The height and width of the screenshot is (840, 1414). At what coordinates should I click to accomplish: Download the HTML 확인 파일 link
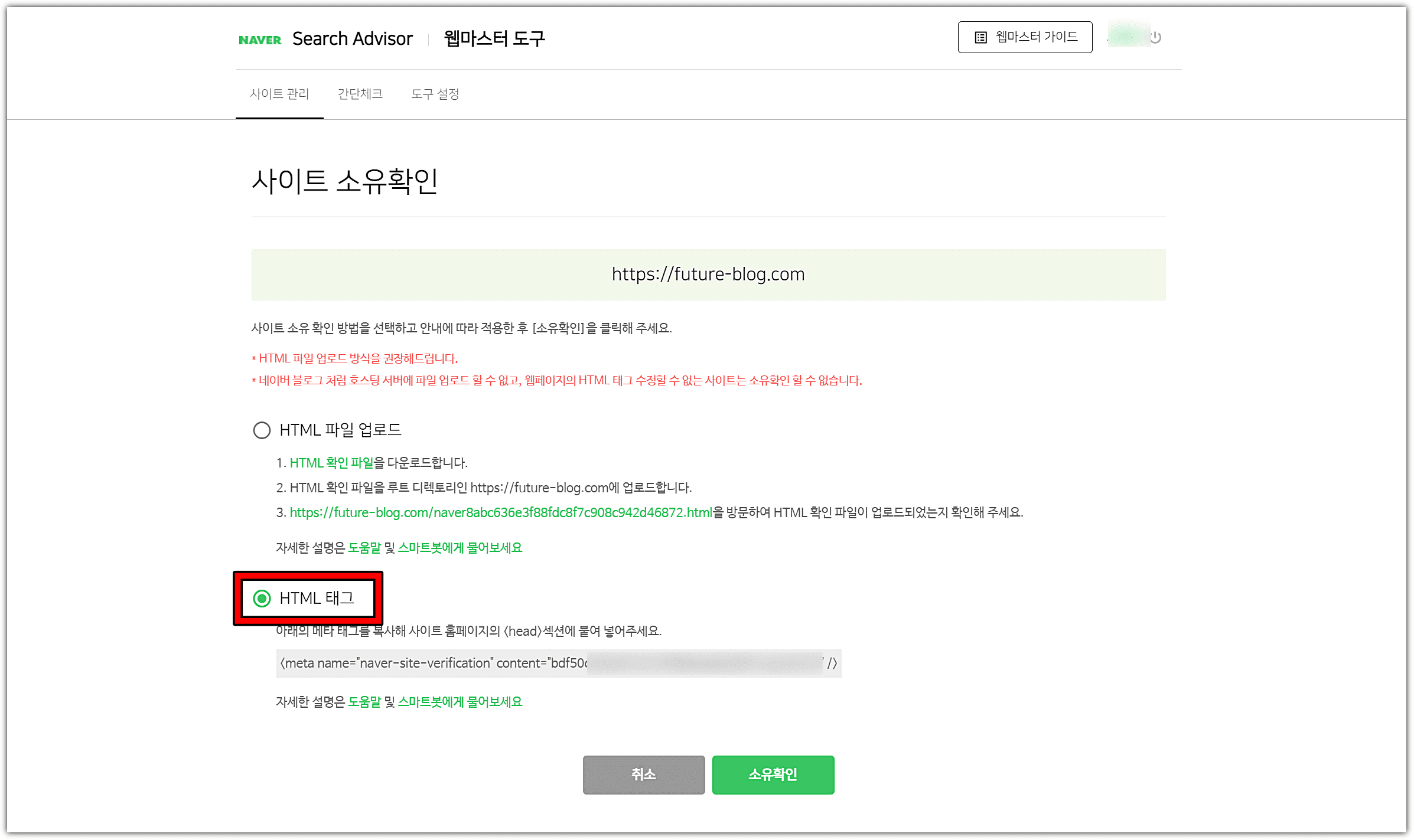point(331,463)
